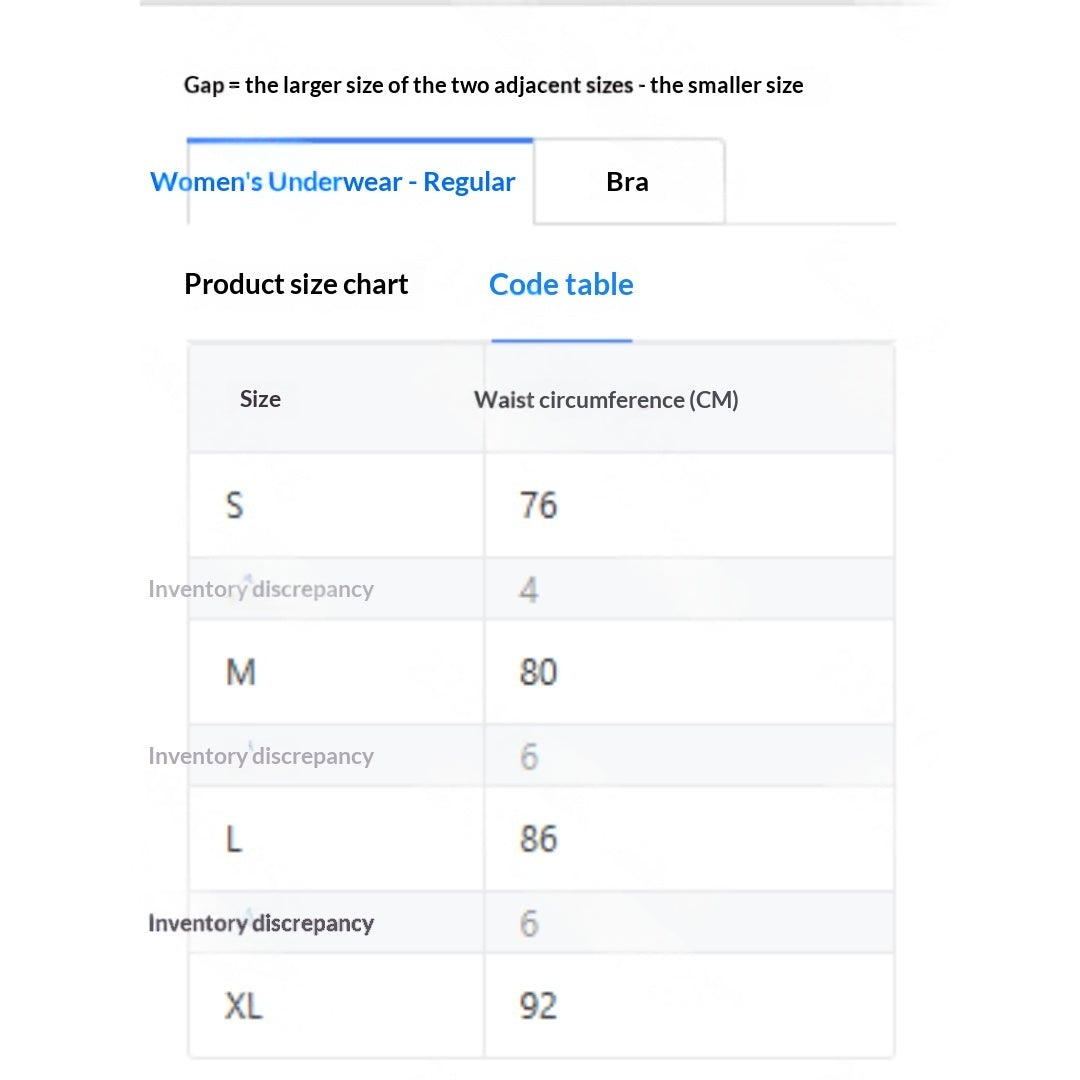Screen dimensions: 1080x1080
Task: Click Inventory discrepancy label below M
Action: [261, 756]
